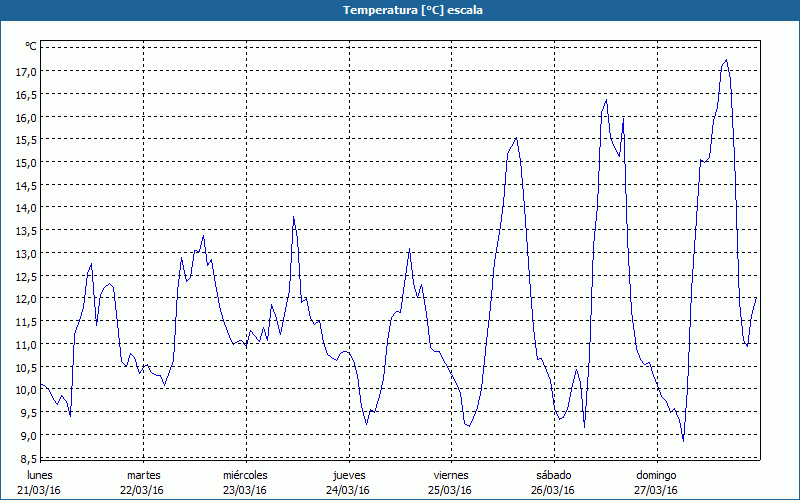
Task: Click the 12,0 axis value
Action: coord(27,299)
